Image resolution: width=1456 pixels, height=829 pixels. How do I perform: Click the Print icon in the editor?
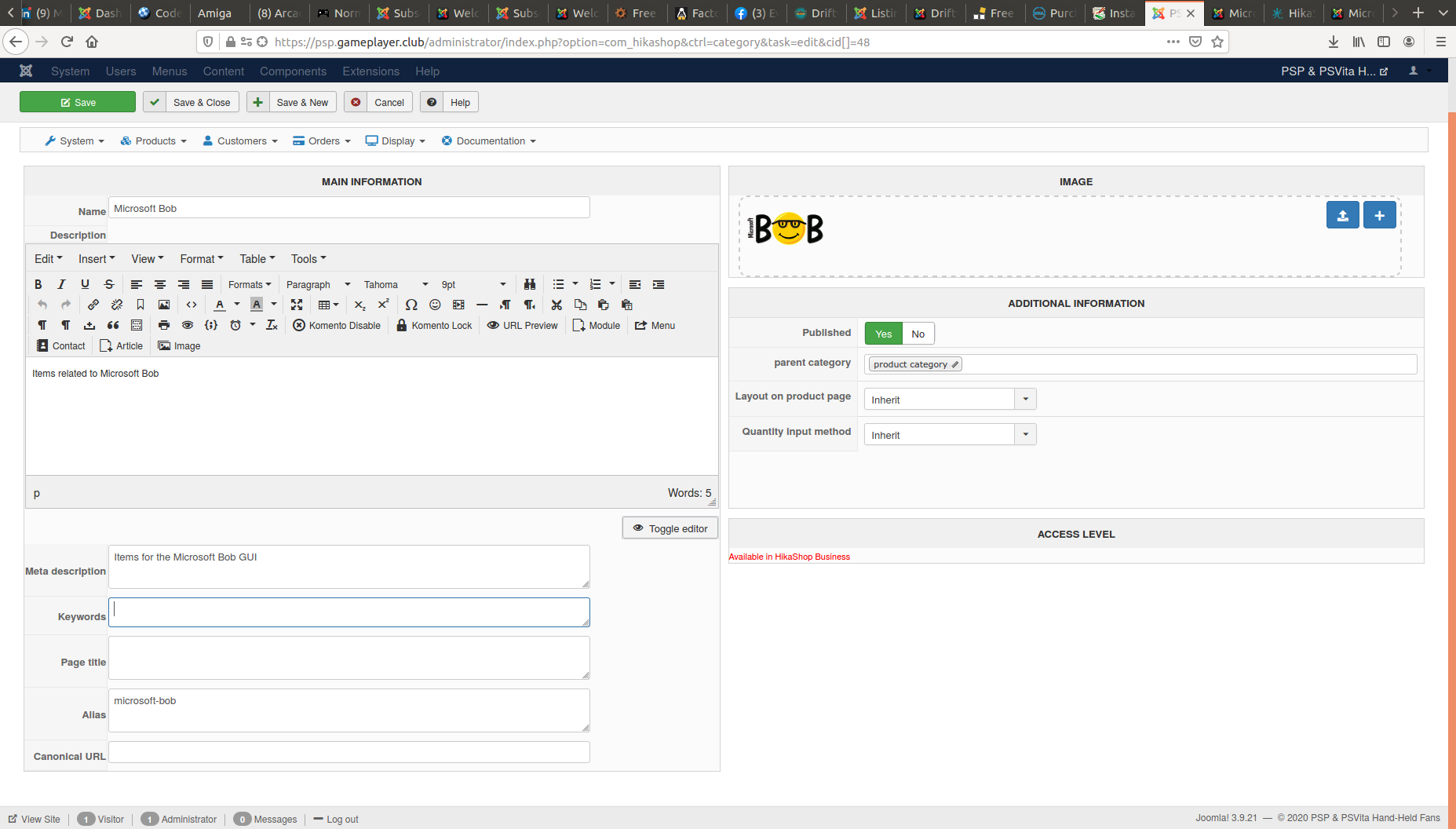[x=164, y=325]
